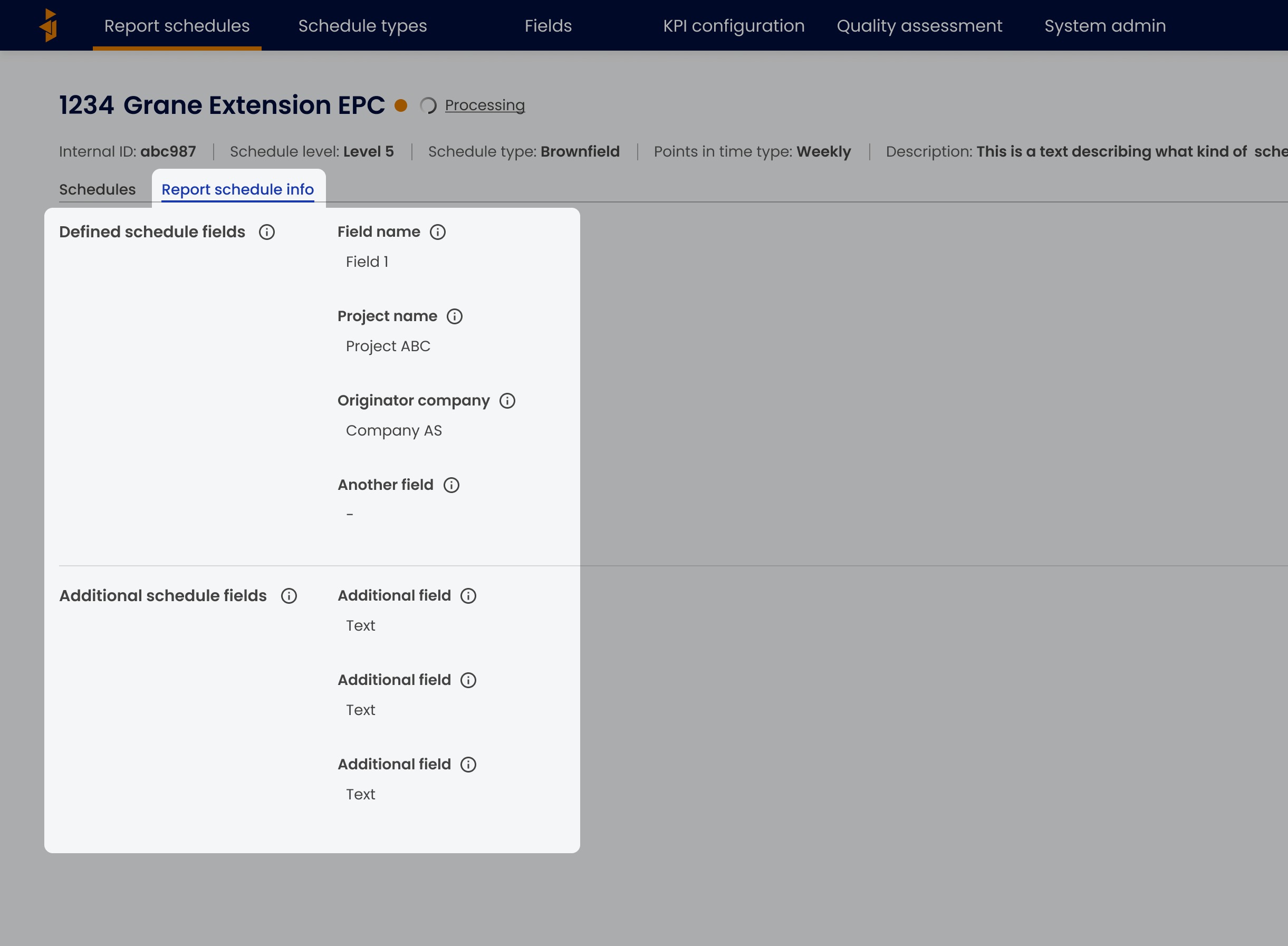This screenshot has width=1288, height=946.
Task: Open System admin section
Action: (1105, 26)
